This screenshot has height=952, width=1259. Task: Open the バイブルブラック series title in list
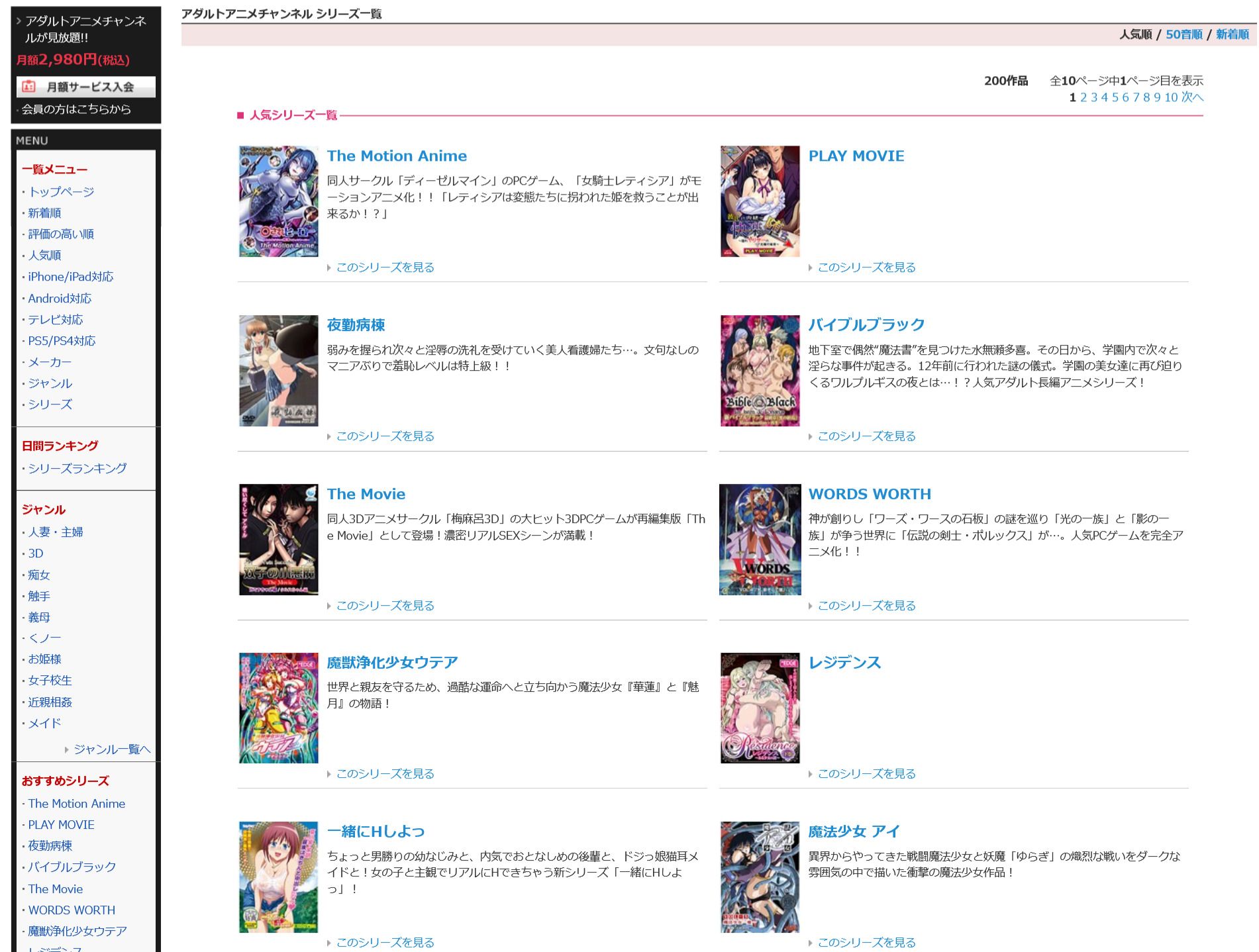pos(866,325)
